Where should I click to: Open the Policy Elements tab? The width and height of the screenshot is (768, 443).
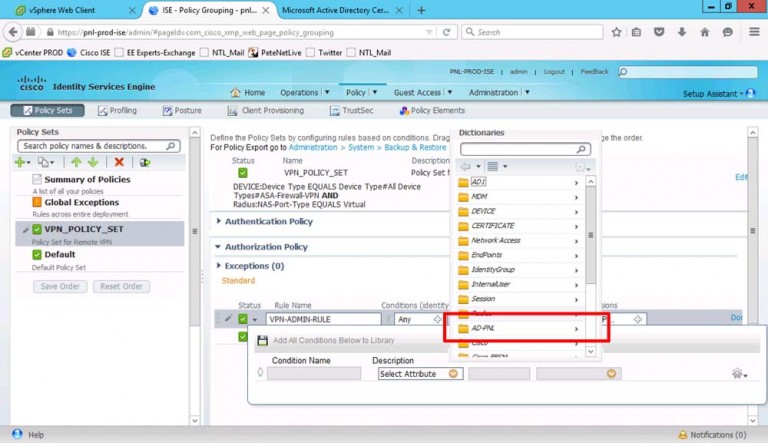(x=432, y=110)
